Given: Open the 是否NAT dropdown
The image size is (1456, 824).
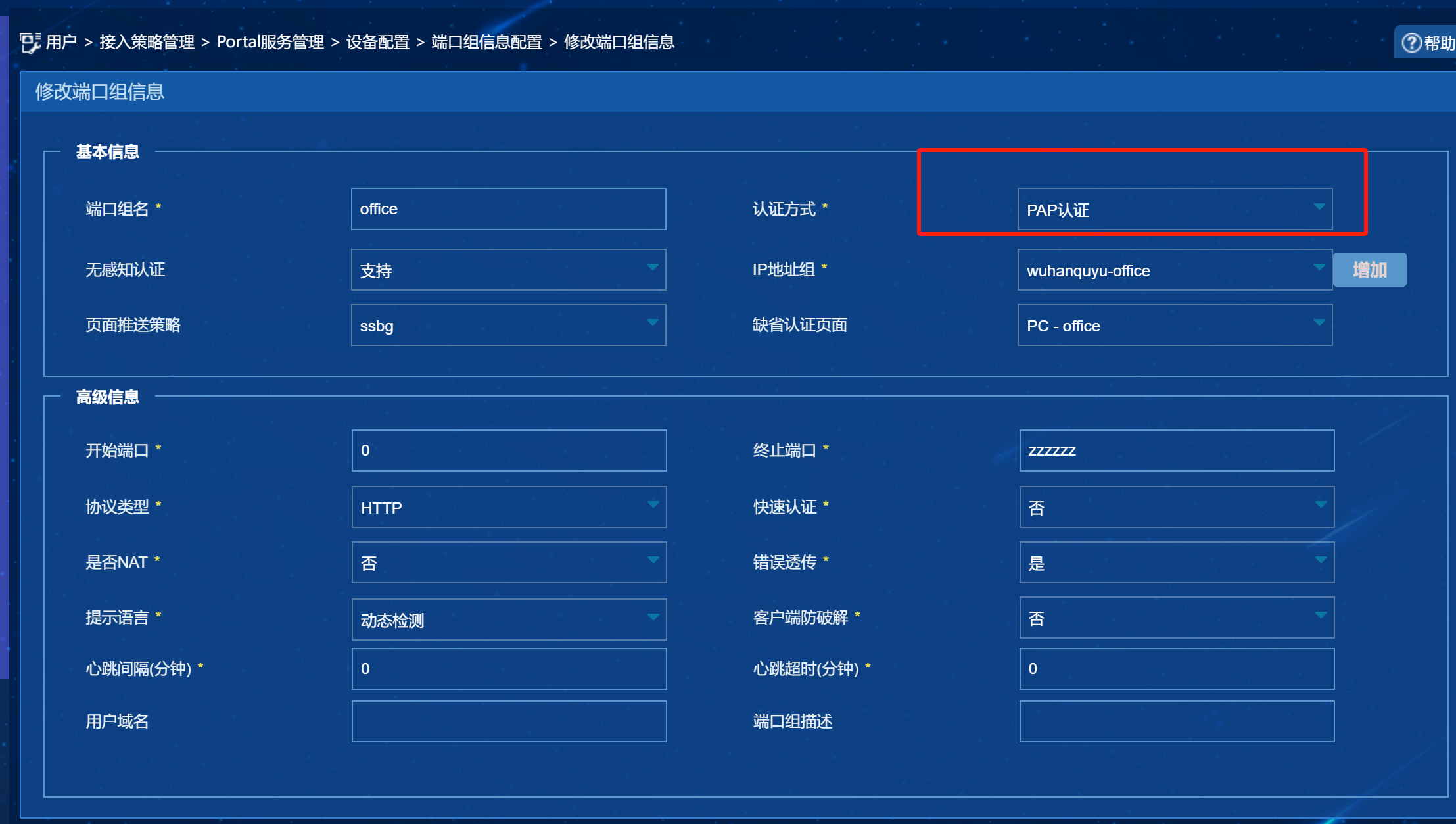Looking at the screenshot, I should [509, 562].
